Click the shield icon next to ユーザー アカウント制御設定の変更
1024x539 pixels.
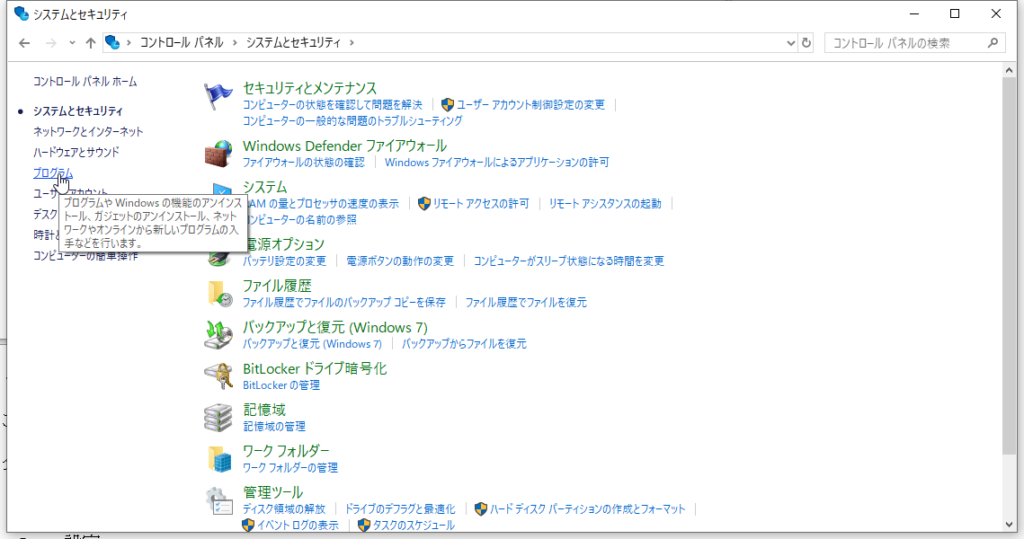447,105
